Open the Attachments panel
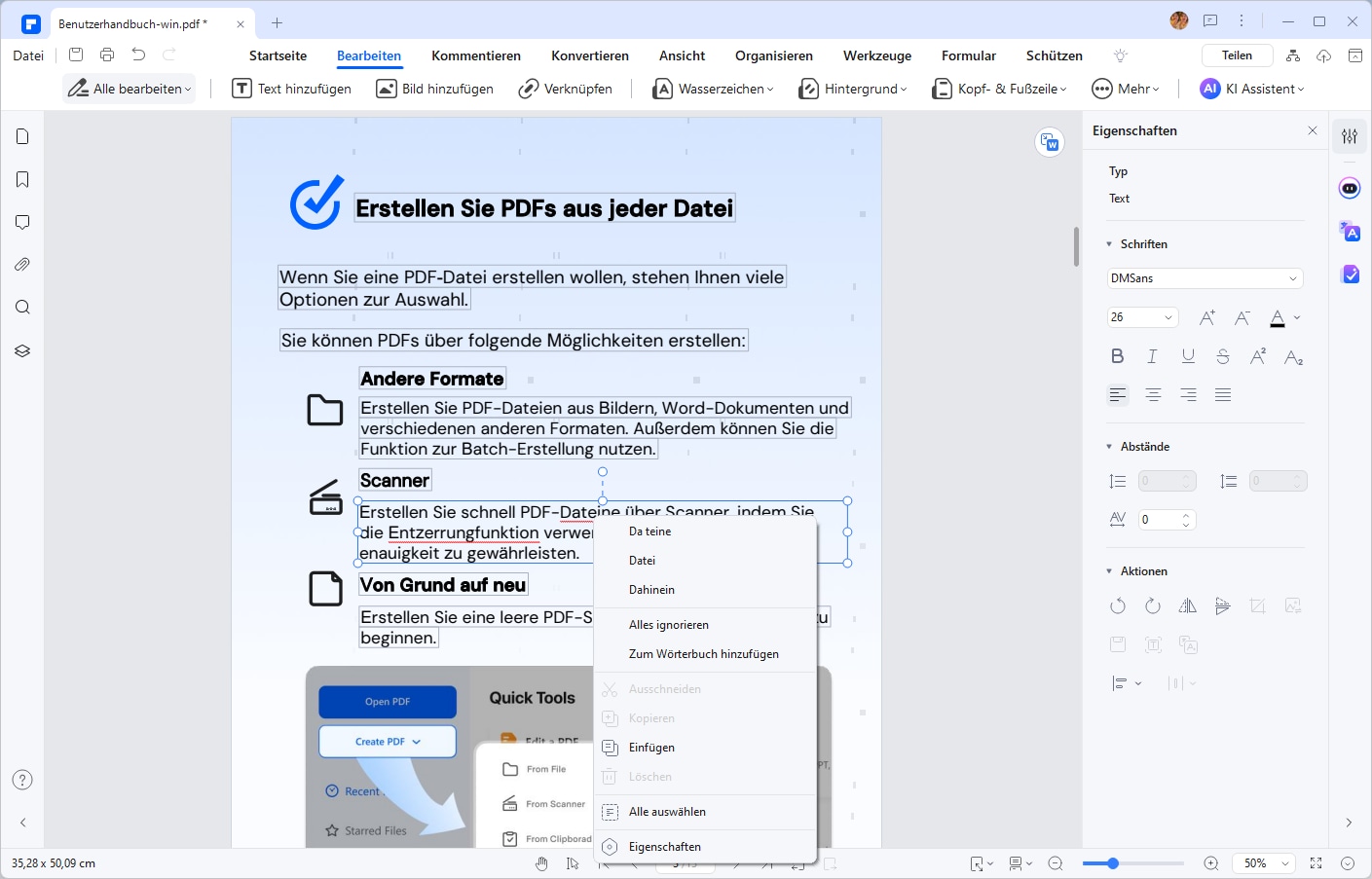The image size is (1372, 879). [x=22, y=265]
